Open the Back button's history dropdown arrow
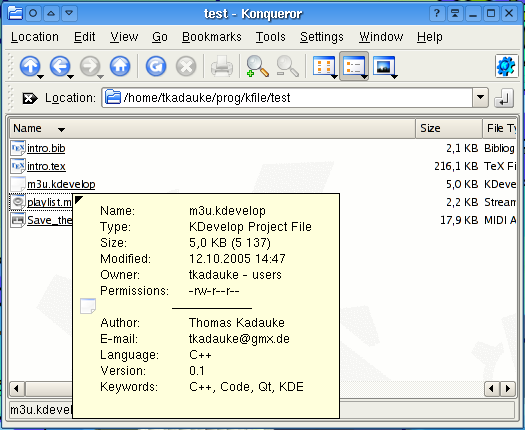Viewport: 525px width, 430px height. 71,77
